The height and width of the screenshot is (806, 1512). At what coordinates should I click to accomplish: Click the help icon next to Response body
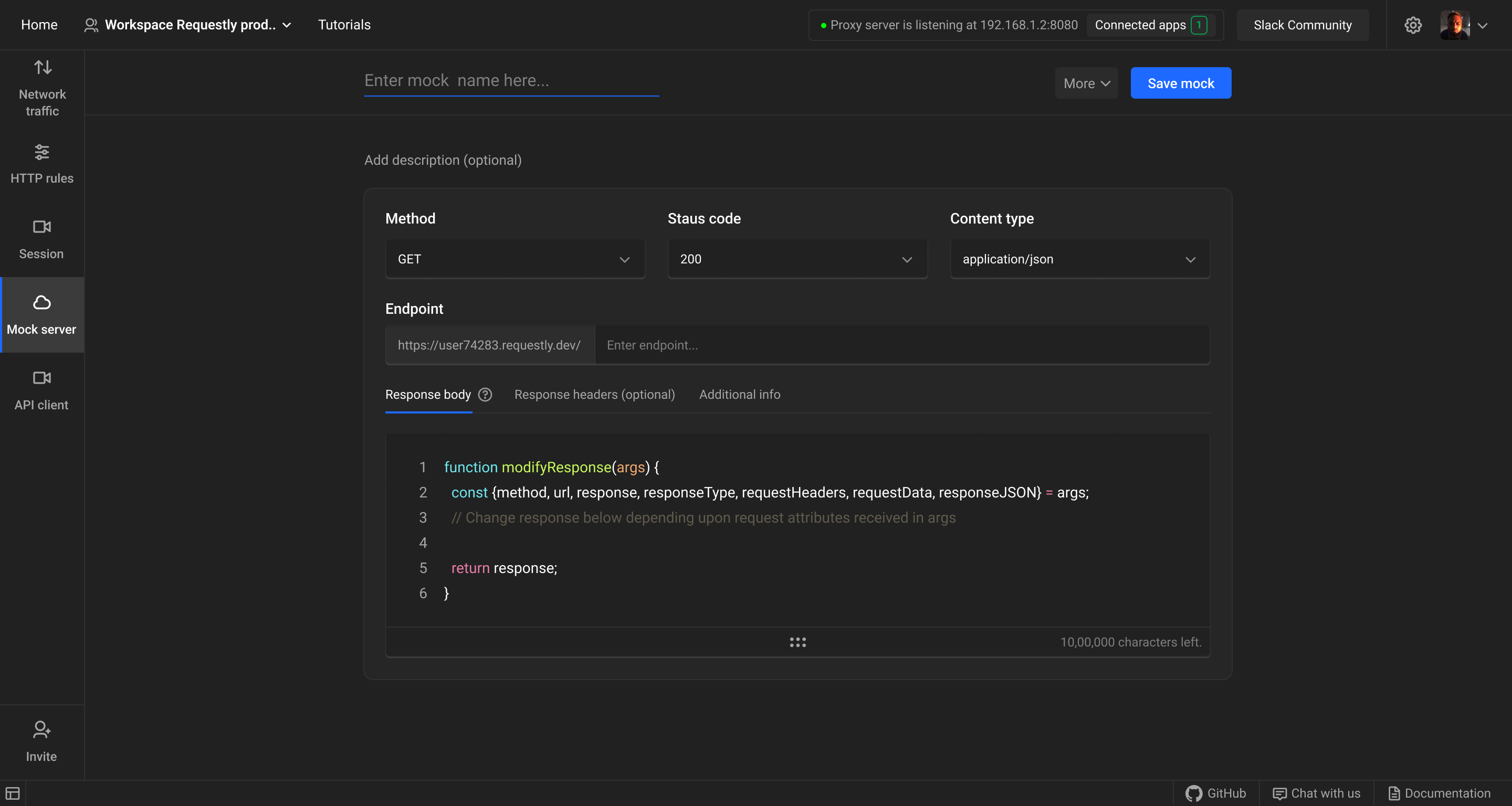(485, 394)
